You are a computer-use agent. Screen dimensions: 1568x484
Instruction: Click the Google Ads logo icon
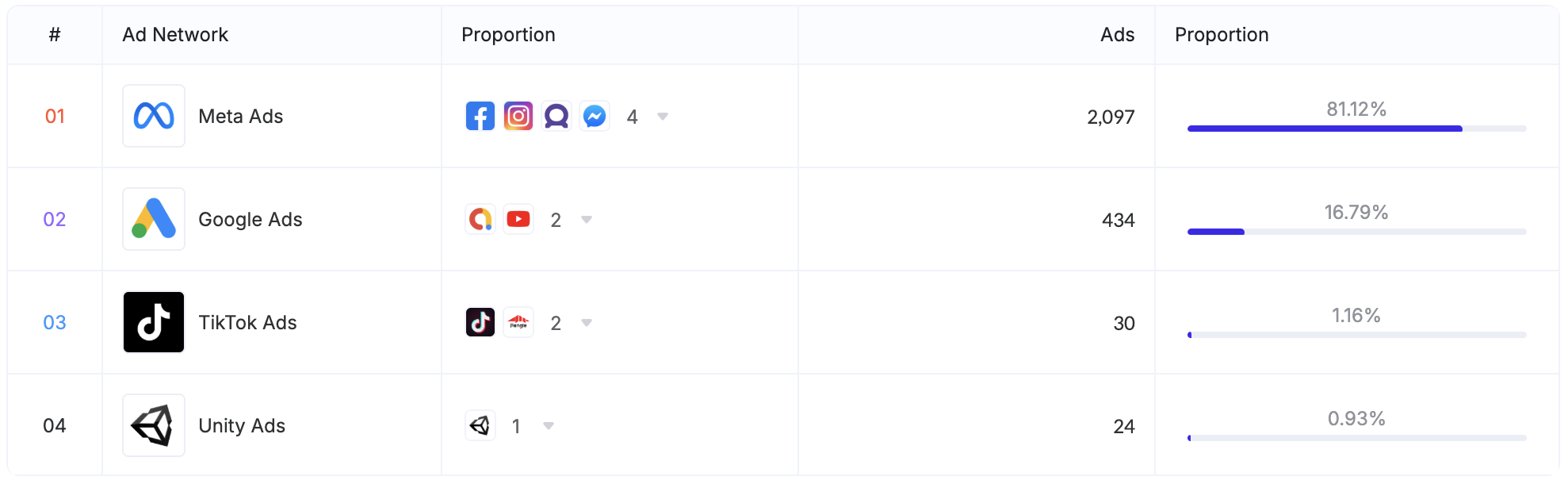[154, 219]
